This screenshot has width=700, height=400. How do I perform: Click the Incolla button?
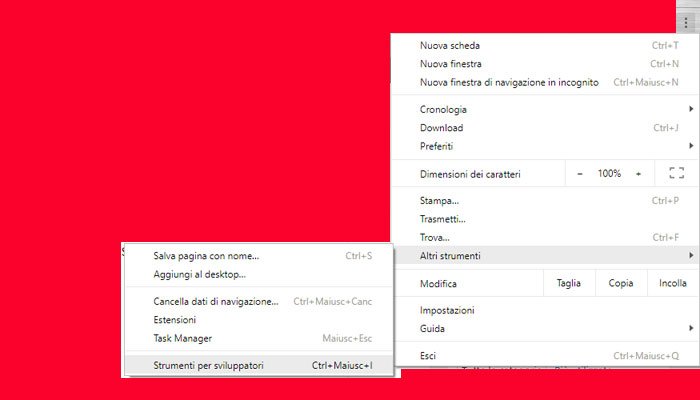point(672,284)
